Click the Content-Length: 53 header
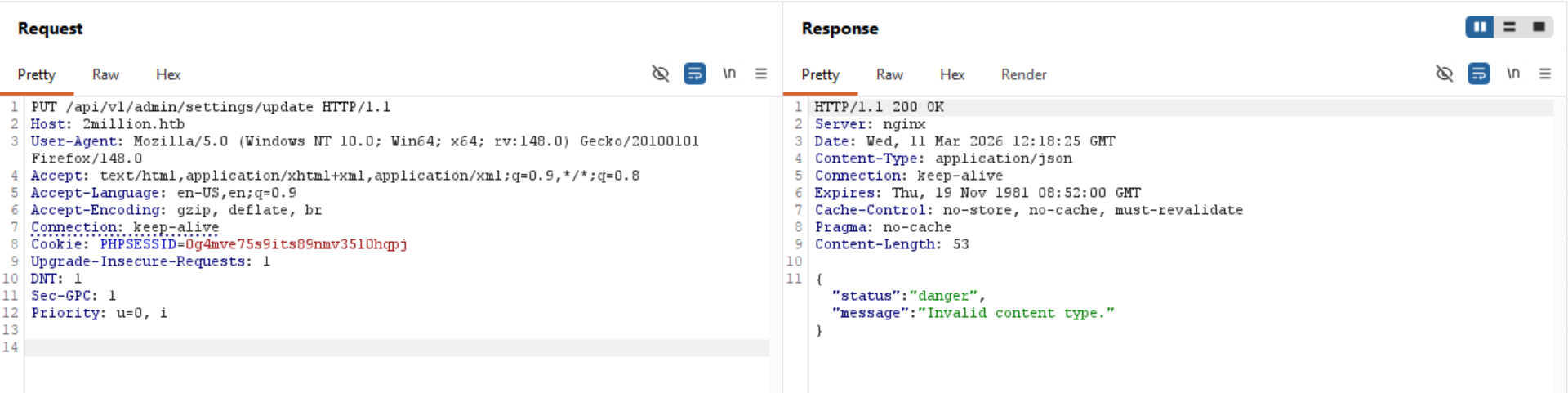 click(x=892, y=244)
